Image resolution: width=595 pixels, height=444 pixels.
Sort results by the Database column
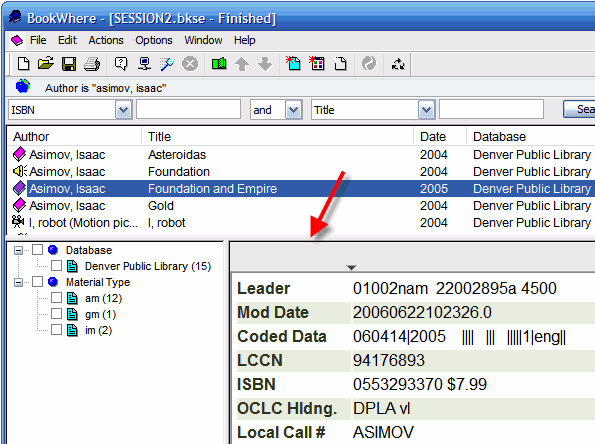(531, 137)
